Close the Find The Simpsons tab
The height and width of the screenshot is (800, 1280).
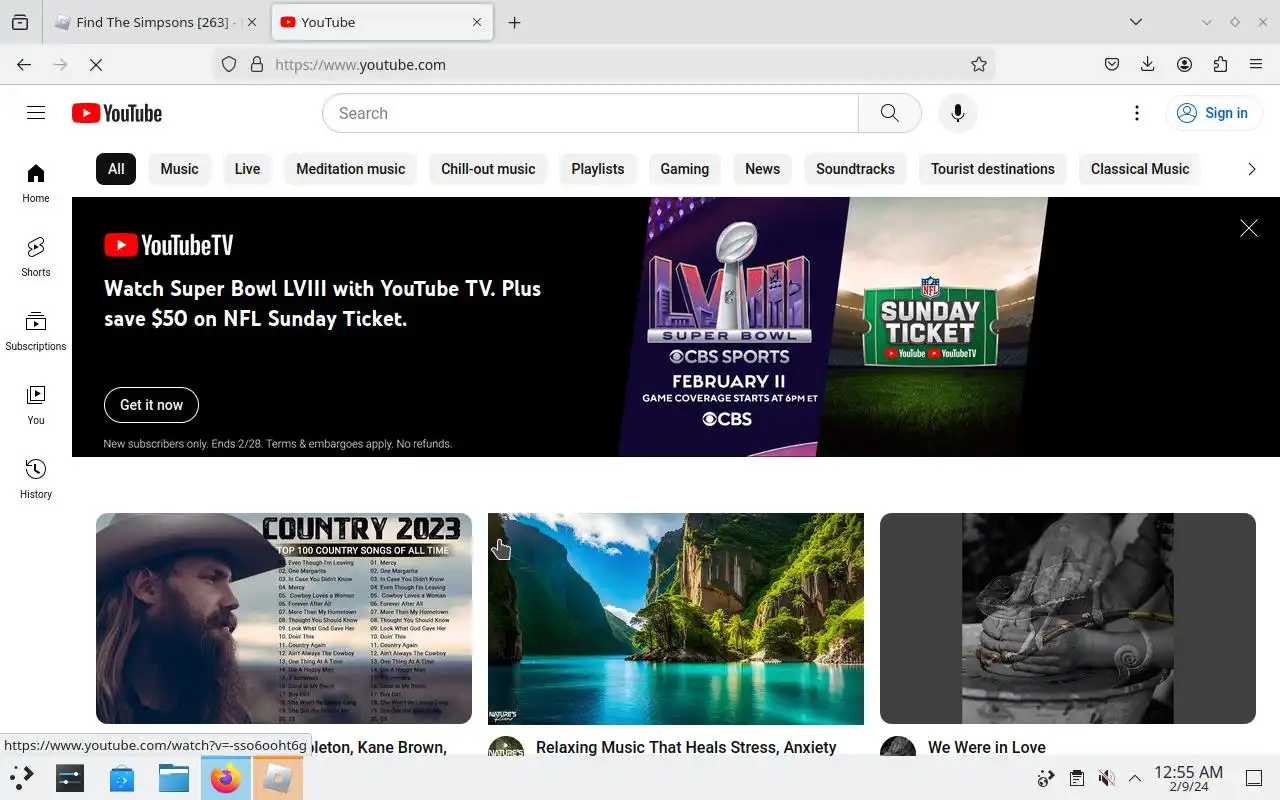(x=251, y=22)
